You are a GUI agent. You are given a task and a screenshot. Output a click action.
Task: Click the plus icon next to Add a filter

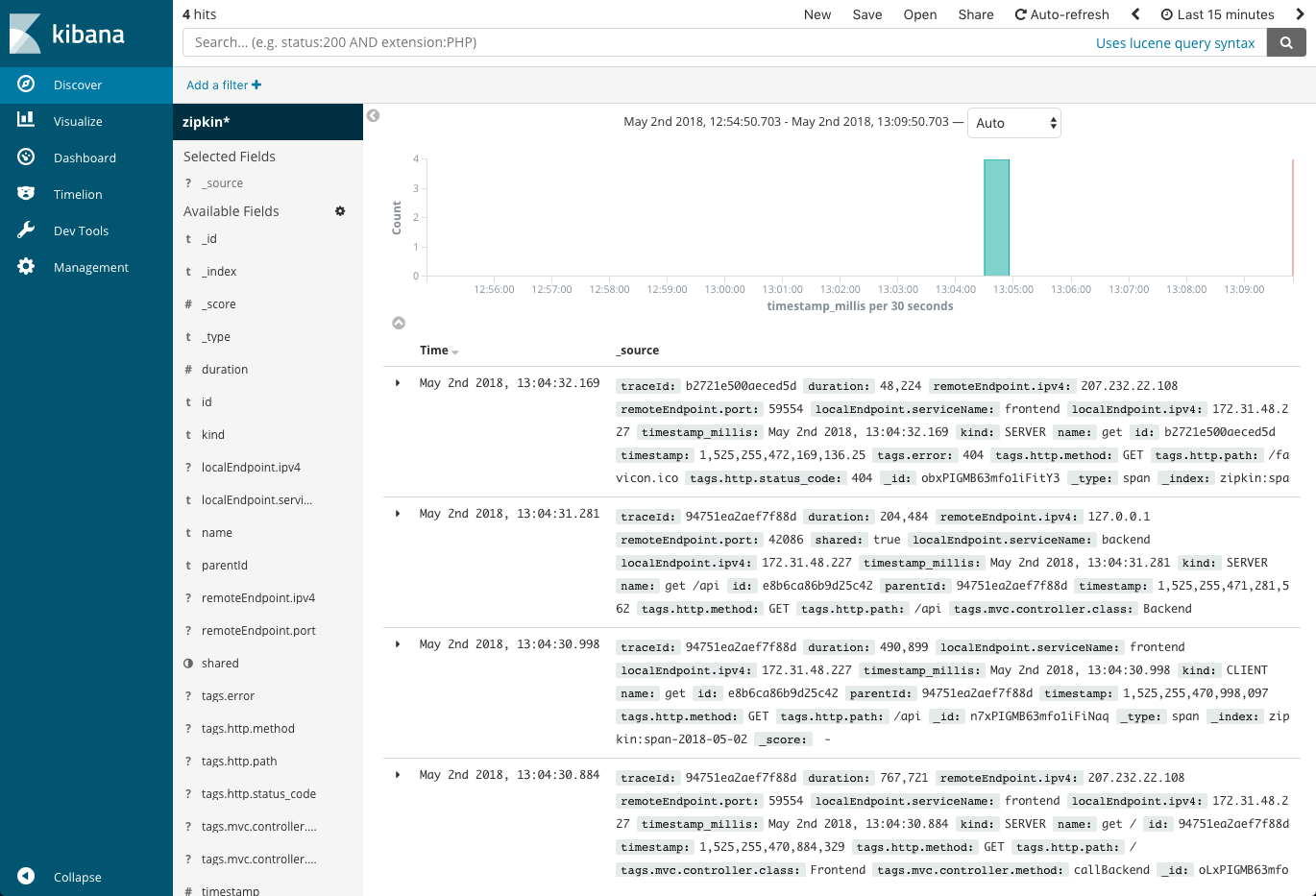click(256, 85)
